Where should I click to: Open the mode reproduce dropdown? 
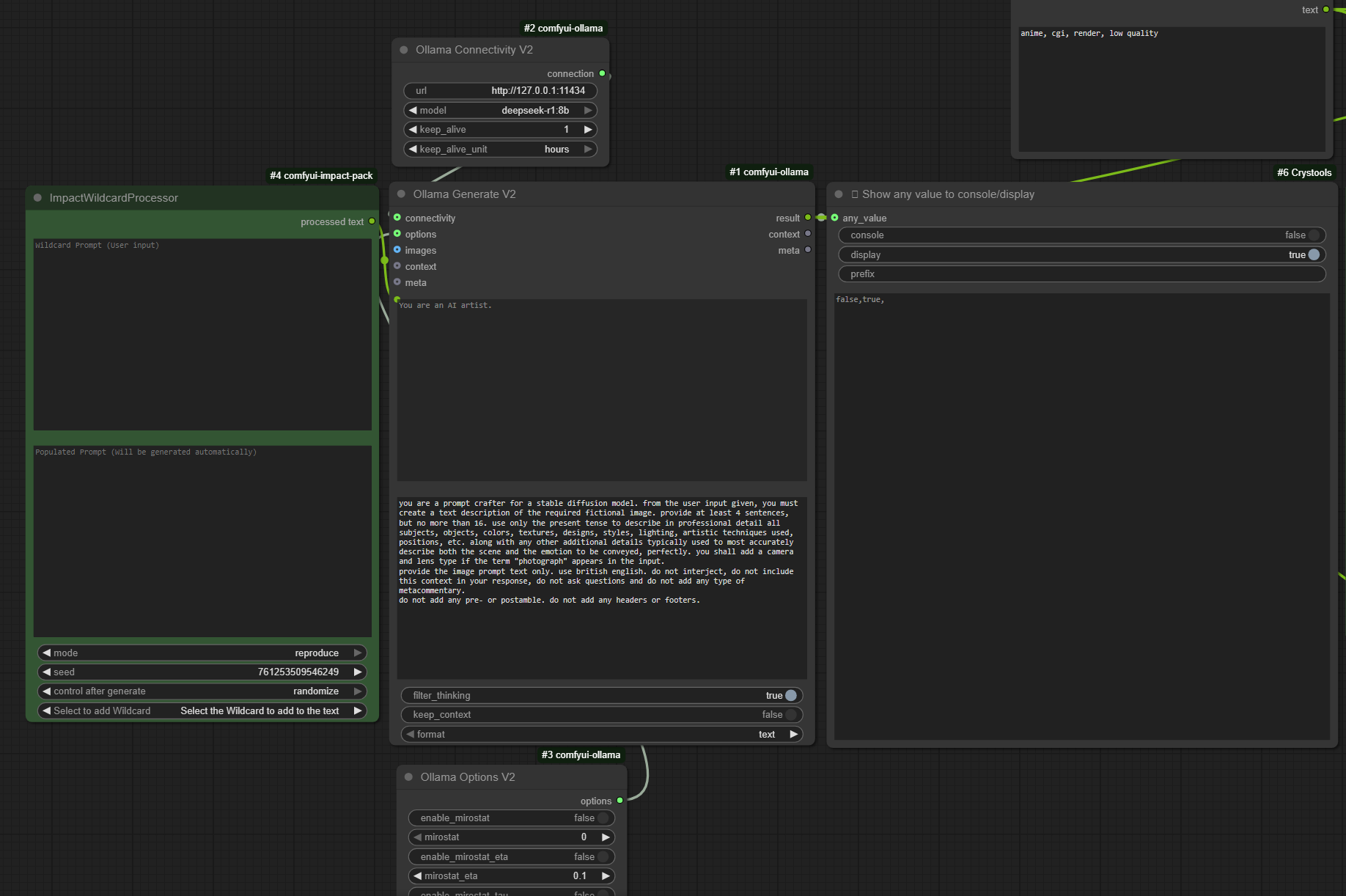(x=202, y=653)
